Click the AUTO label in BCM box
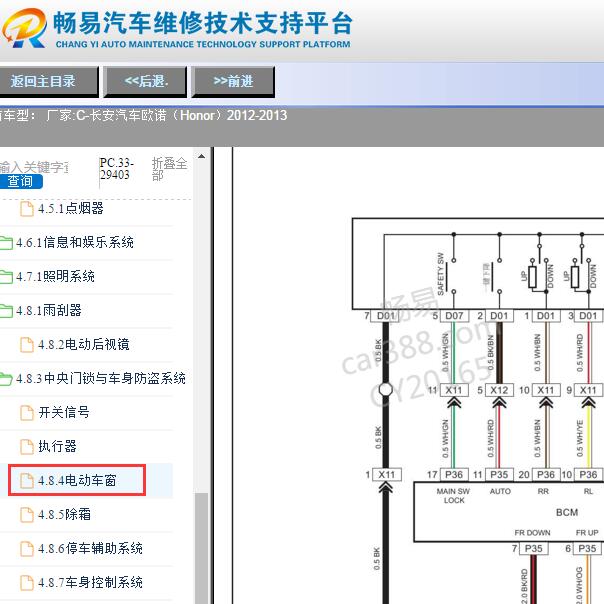 pos(500,492)
